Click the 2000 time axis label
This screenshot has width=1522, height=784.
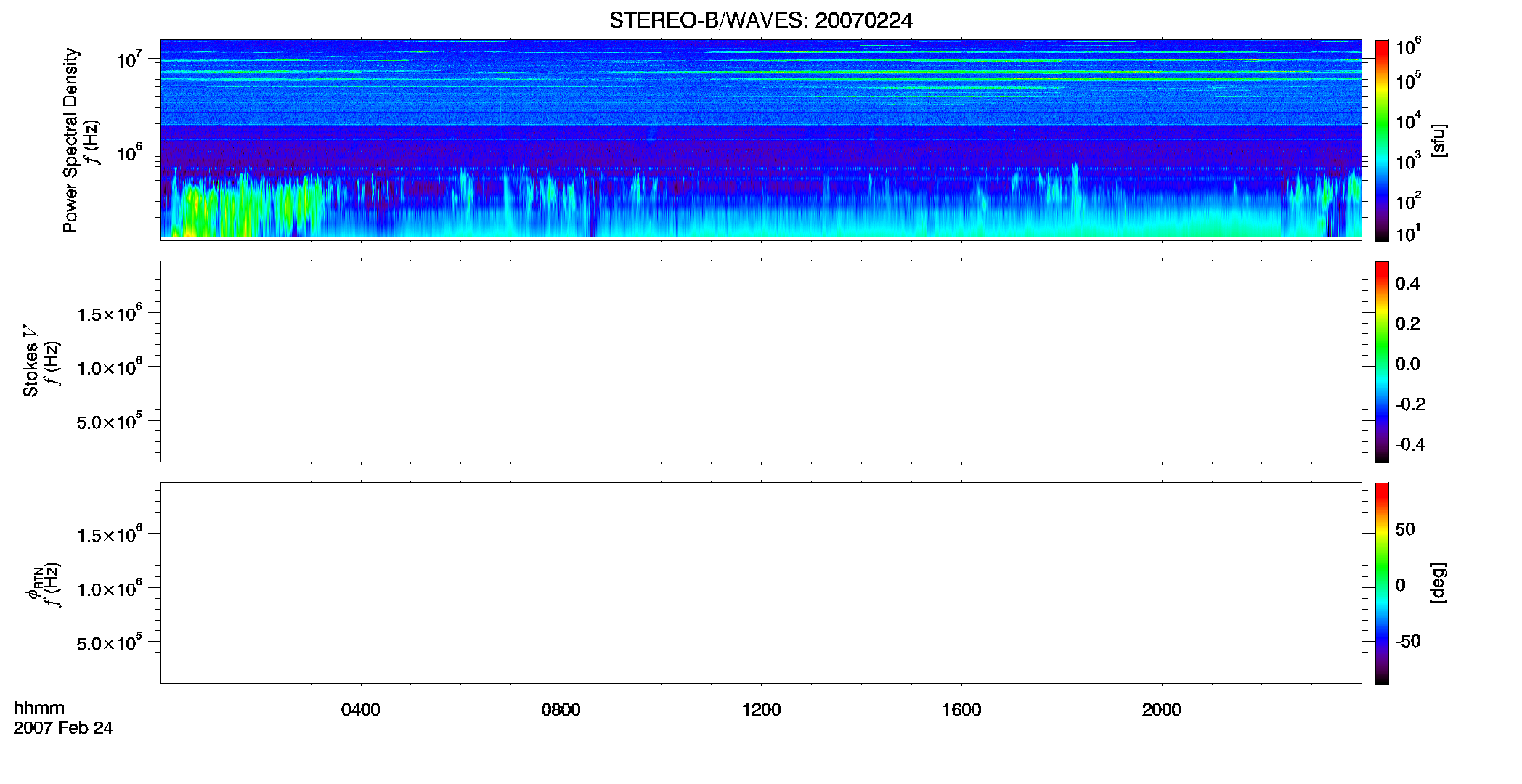point(1161,710)
